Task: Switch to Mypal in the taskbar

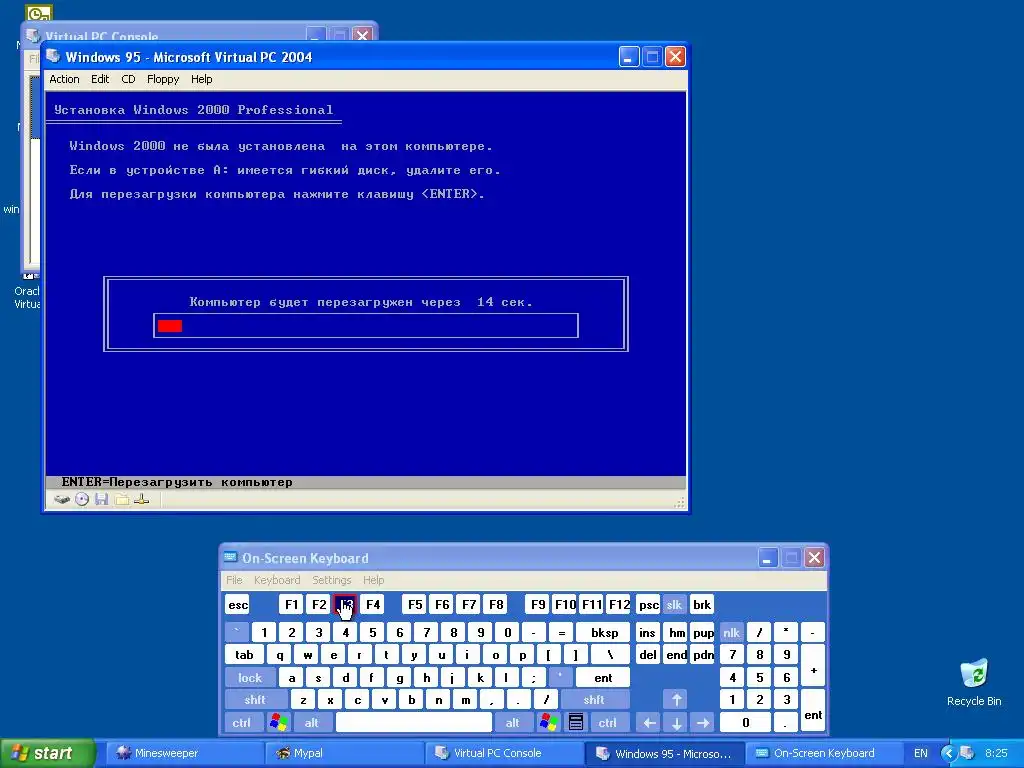Action: tap(344, 753)
